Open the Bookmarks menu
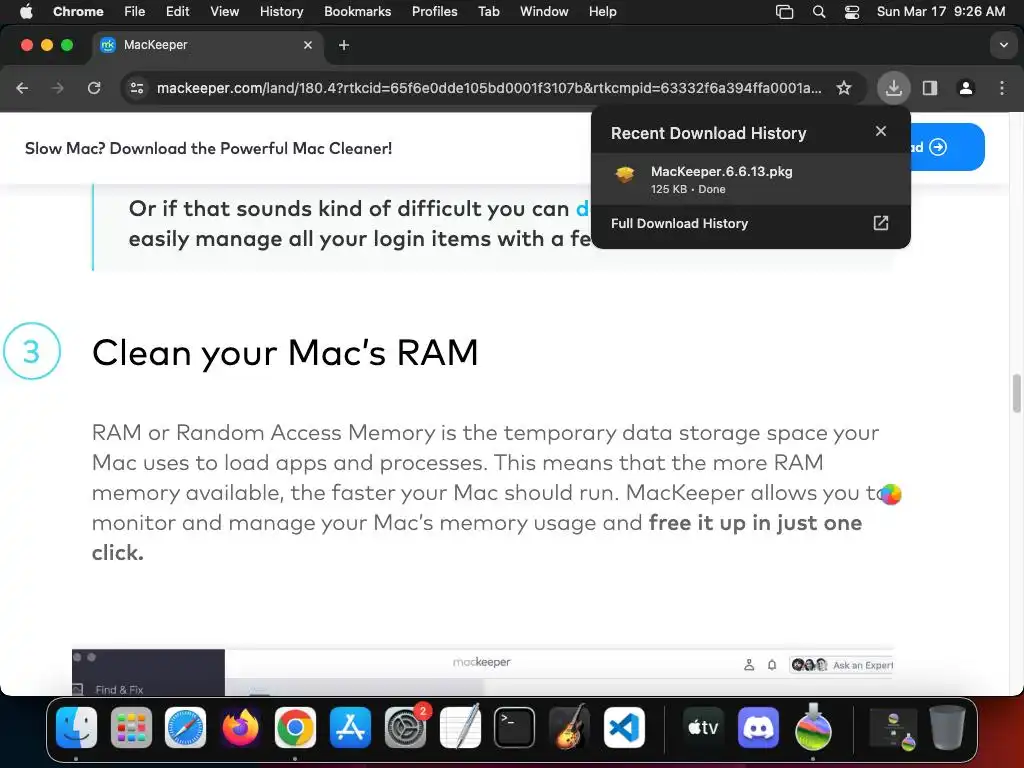The height and width of the screenshot is (768, 1024). 357,11
